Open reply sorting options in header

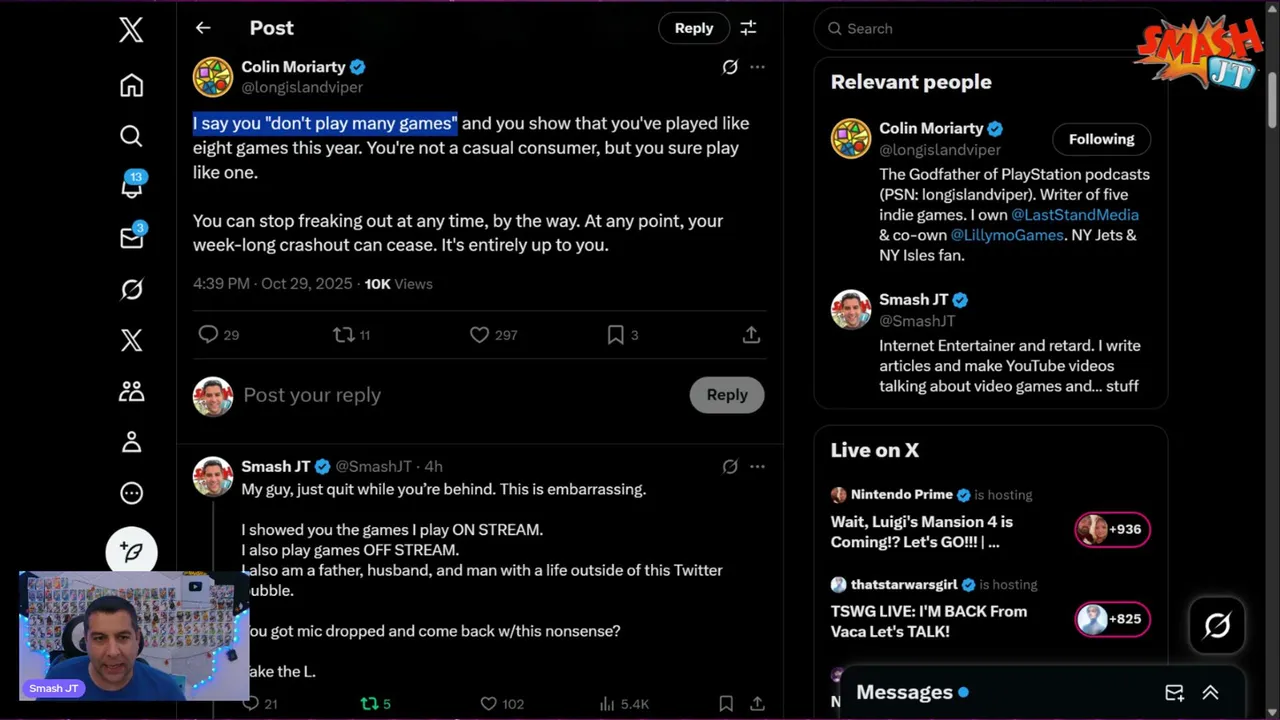click(748, 28)
